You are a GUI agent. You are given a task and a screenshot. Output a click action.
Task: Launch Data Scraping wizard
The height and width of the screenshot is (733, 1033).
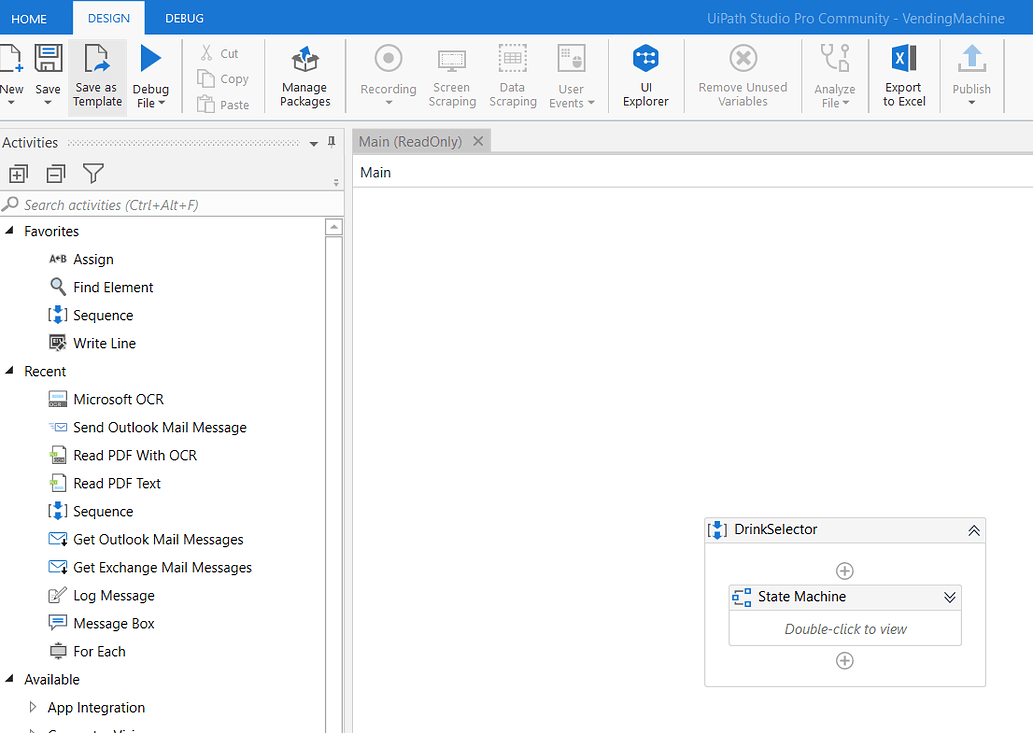point(512,75)
